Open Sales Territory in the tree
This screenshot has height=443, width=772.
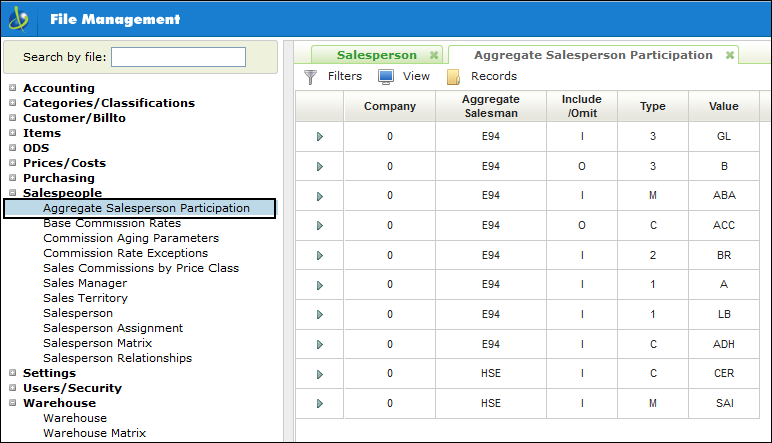pyautogui.click(x=85, y=298)
